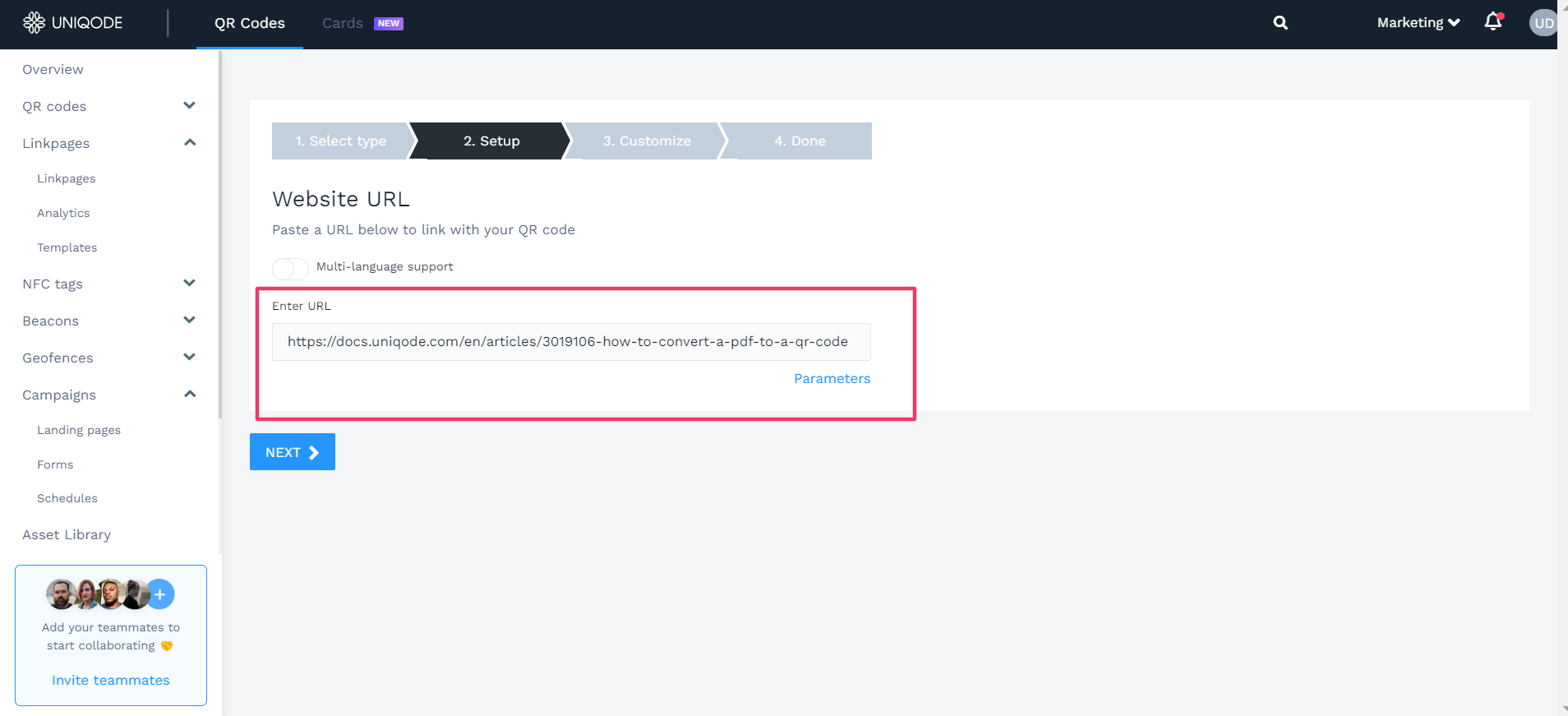Toggle Multi-language support switch
Viewport: 1568px width, 716px height.
coord(290,268)
